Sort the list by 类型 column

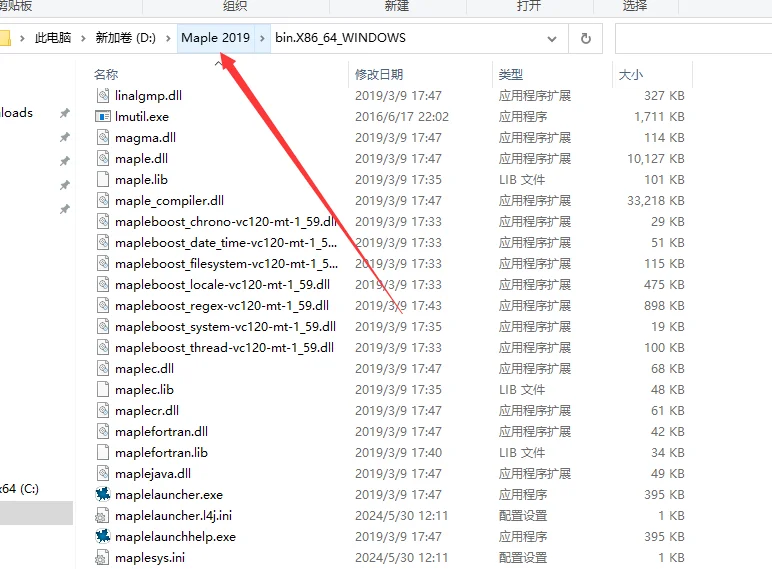pos(511,75)
